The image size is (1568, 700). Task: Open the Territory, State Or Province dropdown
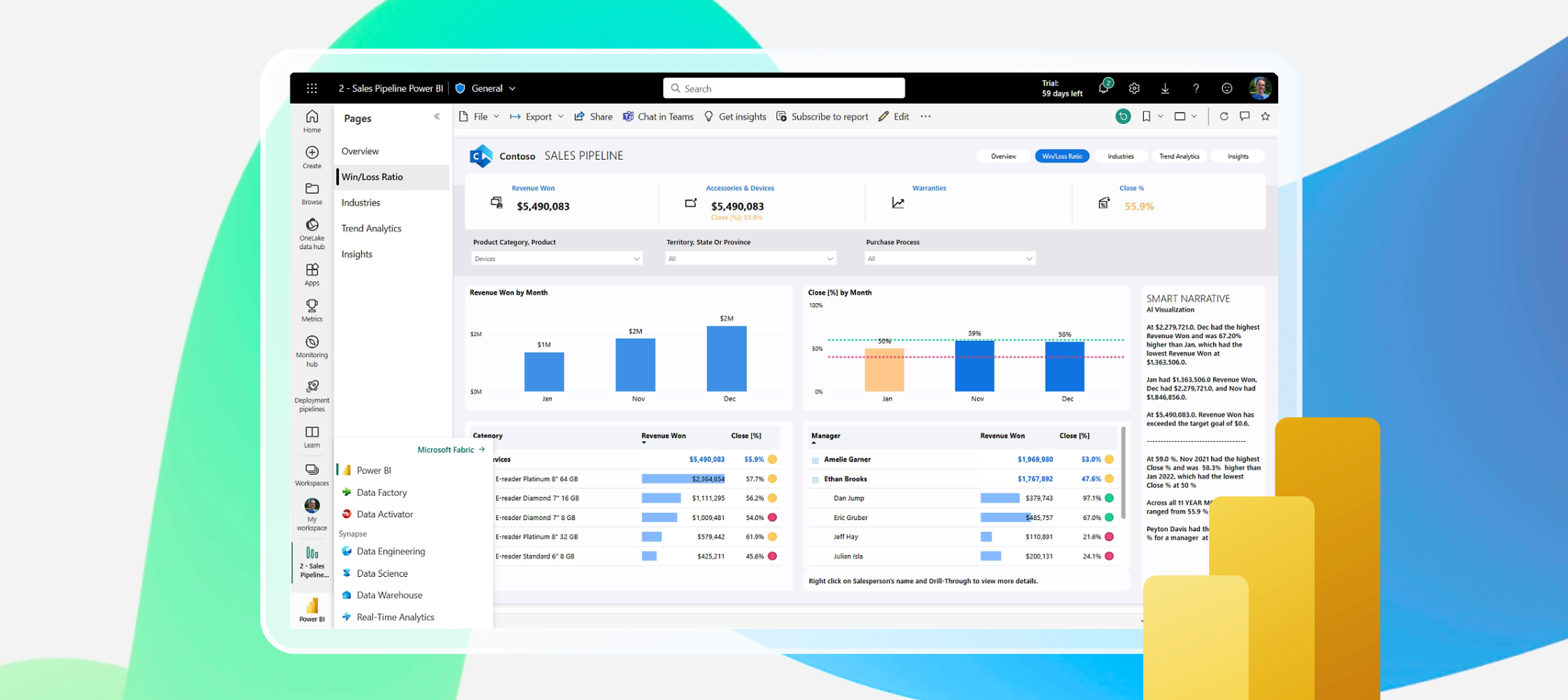(750, 259)
